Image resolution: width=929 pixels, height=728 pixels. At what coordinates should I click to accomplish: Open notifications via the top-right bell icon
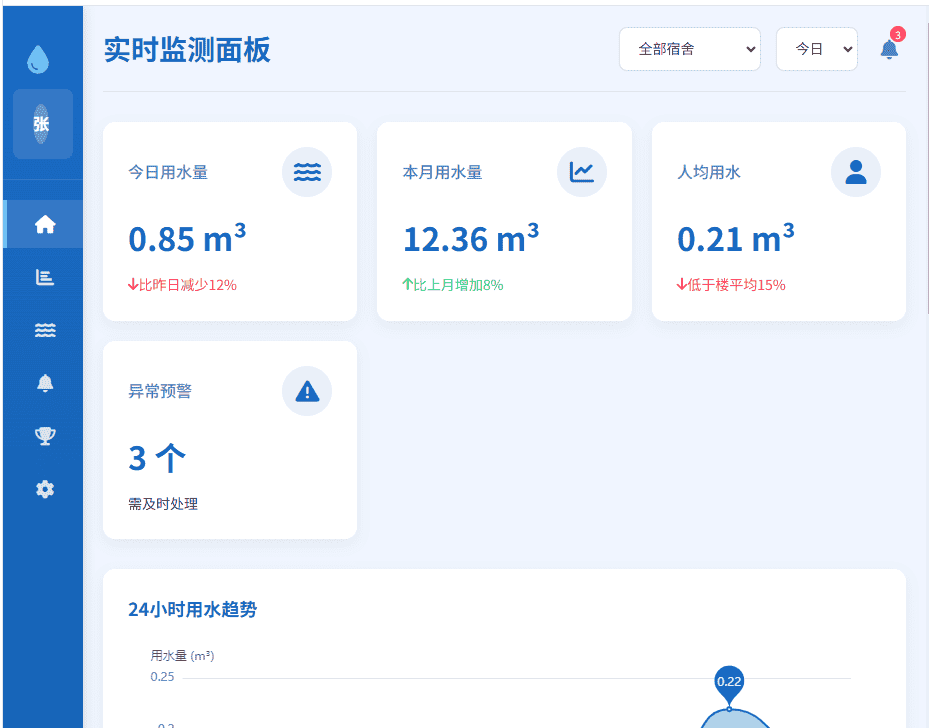pyautogui.click(x=888, y=49)
